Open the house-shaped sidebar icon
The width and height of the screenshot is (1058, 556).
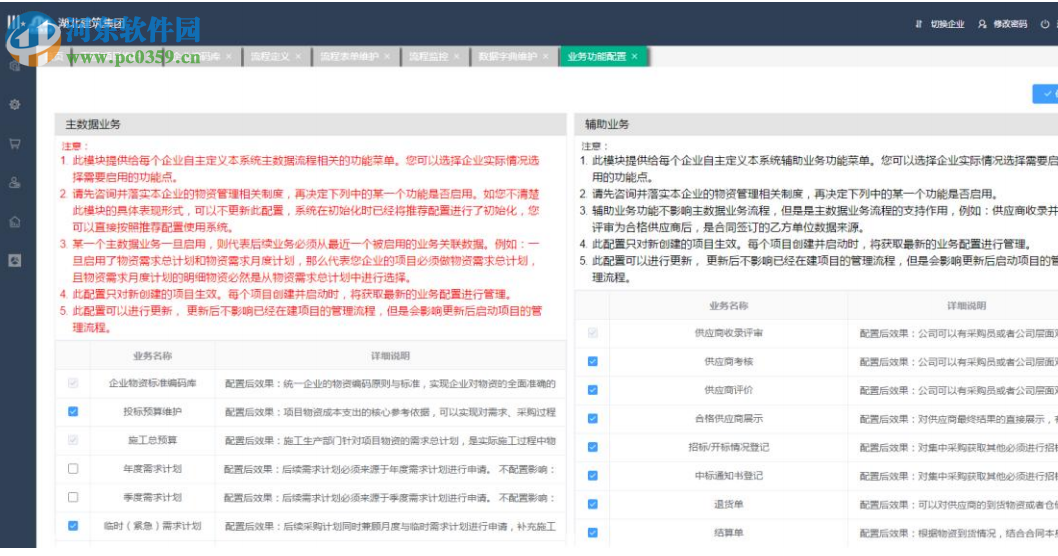click(15, 222)
